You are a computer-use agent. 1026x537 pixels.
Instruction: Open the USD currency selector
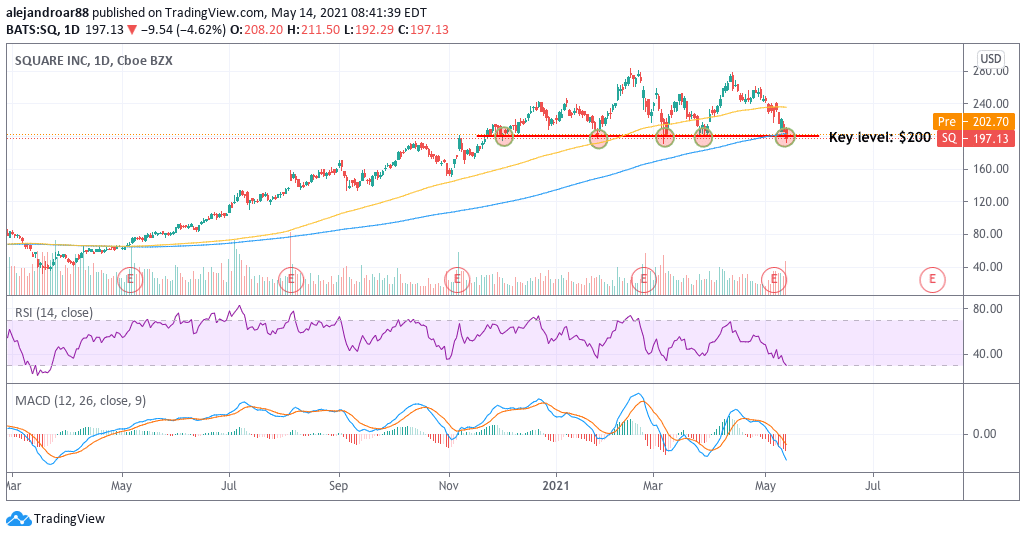click(x=990, y=58)
